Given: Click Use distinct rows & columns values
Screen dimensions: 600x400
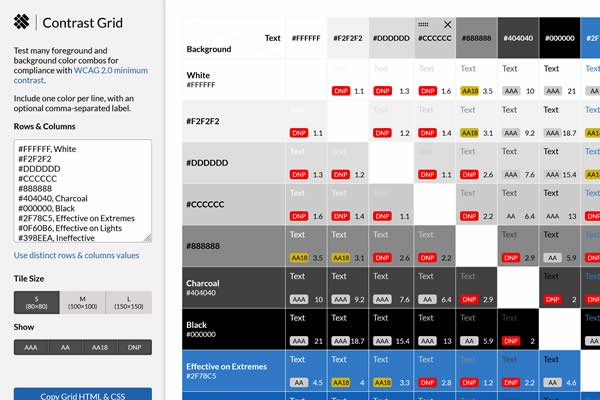Looking at the screenshot, I should pyautogui.click(x=77, y=255).
